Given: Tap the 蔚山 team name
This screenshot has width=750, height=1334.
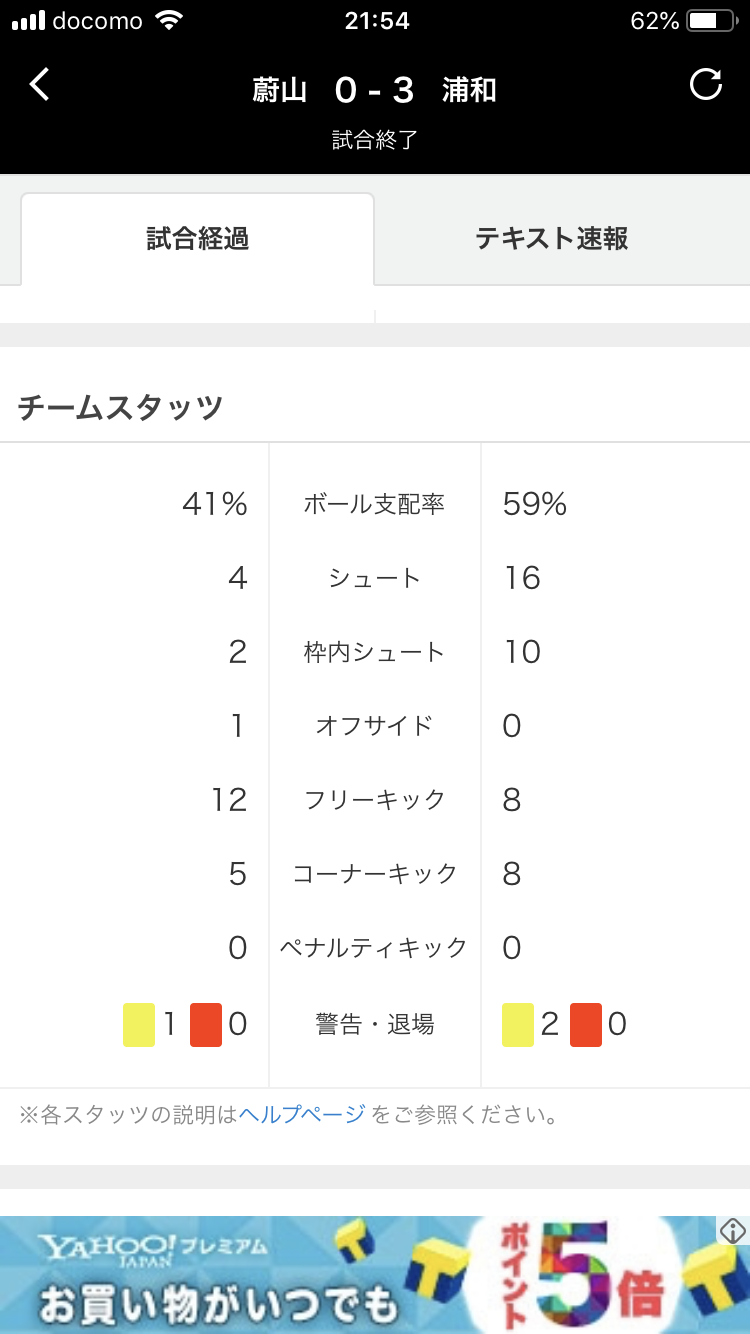Looking at the screenshot, I should (279, 91).
